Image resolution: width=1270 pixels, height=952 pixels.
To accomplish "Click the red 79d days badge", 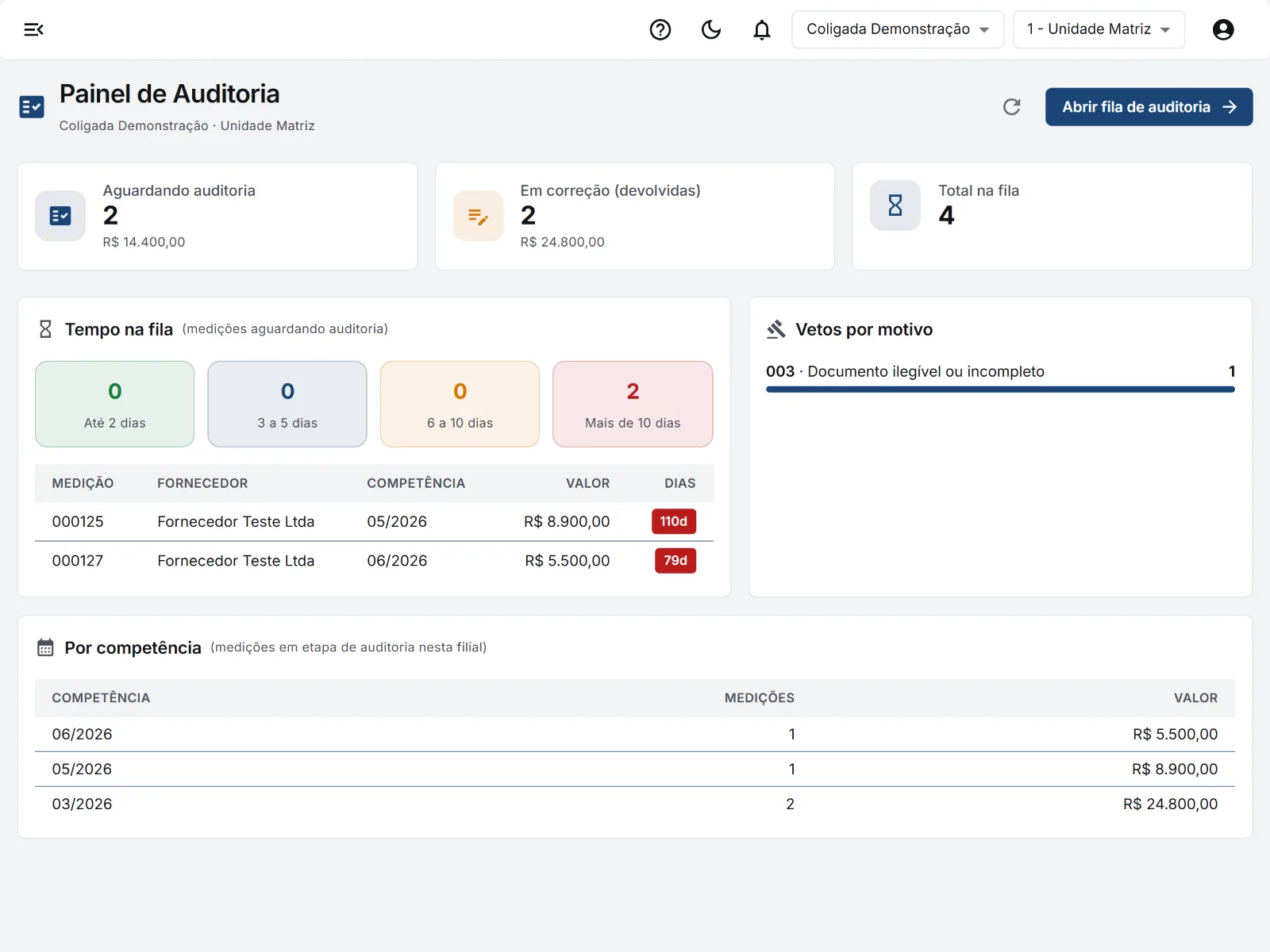I will [x=675, y=561].
